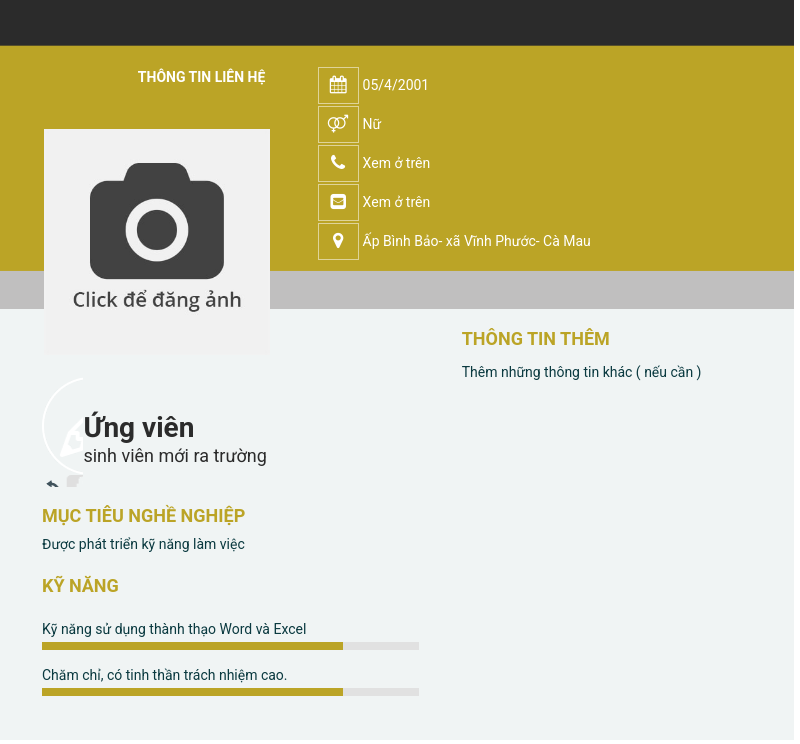Select the birth date 05/4/2001 field
The width and height of the screenshot is (800, 744).
[x=395, y=85]
